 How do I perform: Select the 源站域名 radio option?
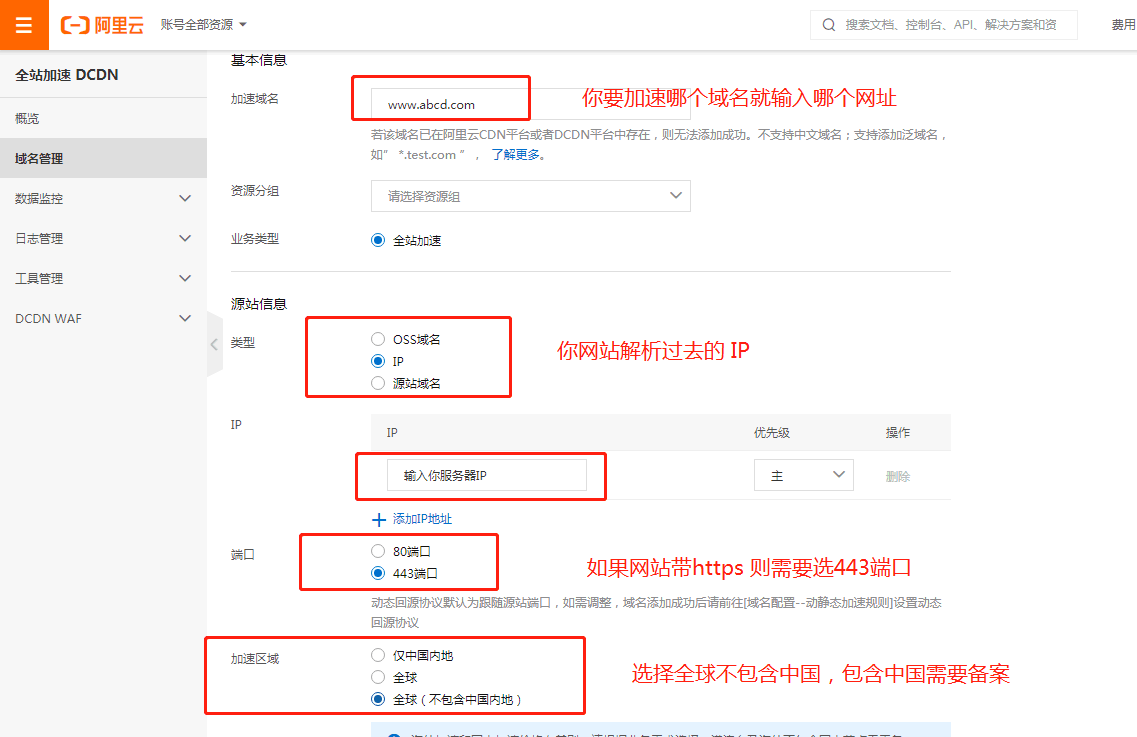pyautogui.click(x=378, y=383)
